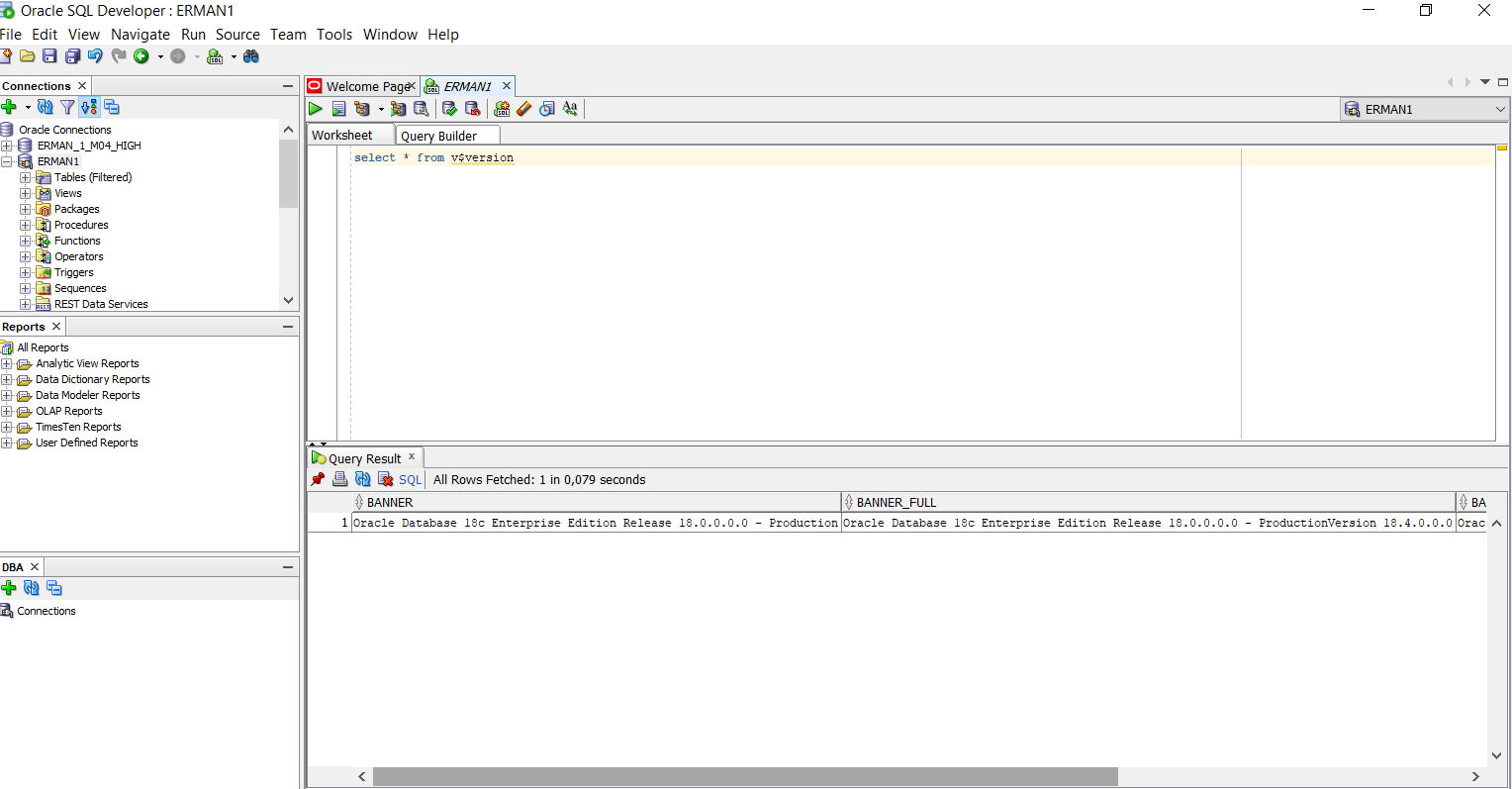Expand the Data Dictionary Reports folder
This screenshot has width=1512, height=789.
[8, 379]
